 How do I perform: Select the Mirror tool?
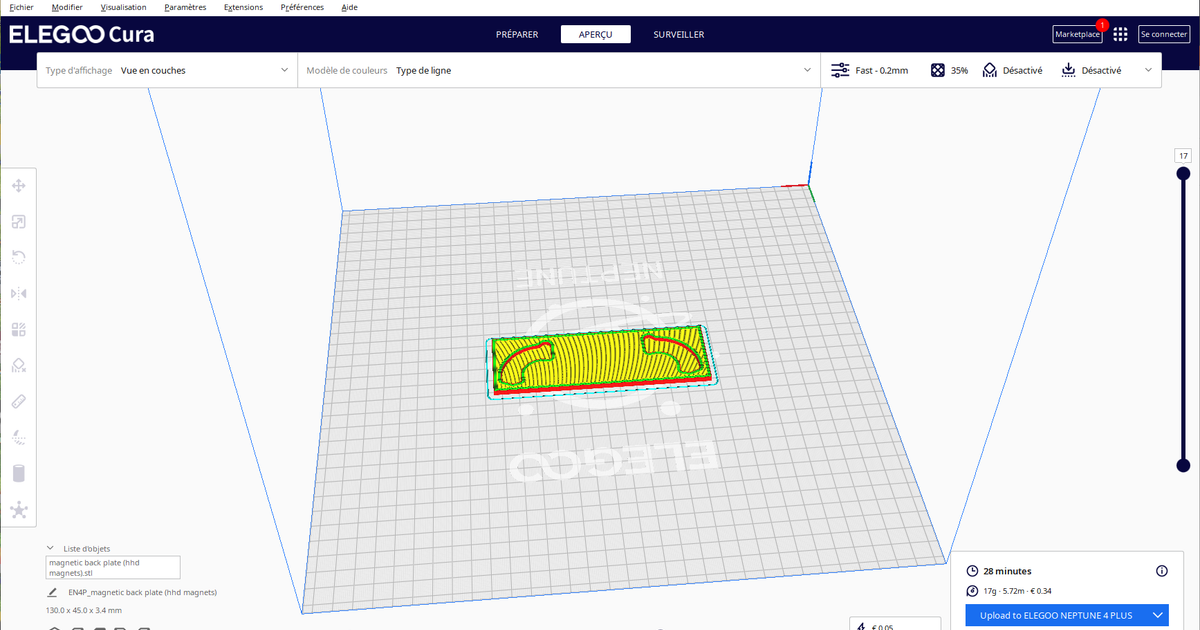click(18, 293)
